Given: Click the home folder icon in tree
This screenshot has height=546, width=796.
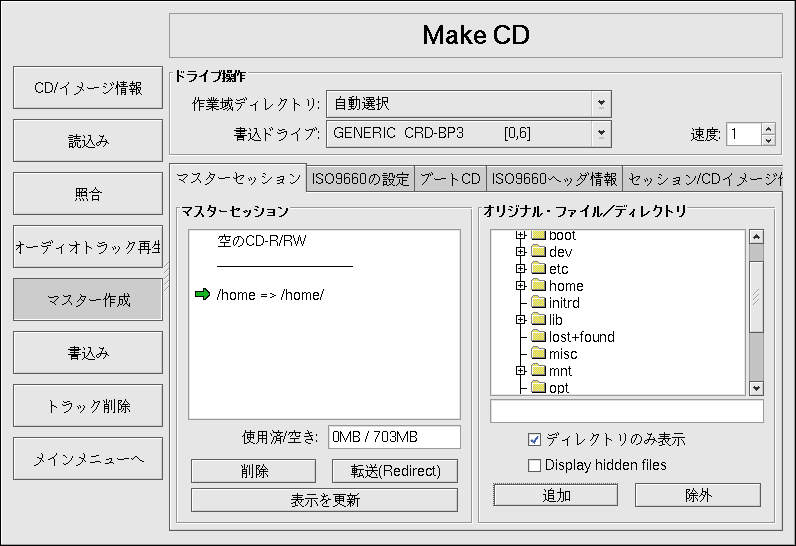Looking at the screenshot, I should tap(538, 286).
